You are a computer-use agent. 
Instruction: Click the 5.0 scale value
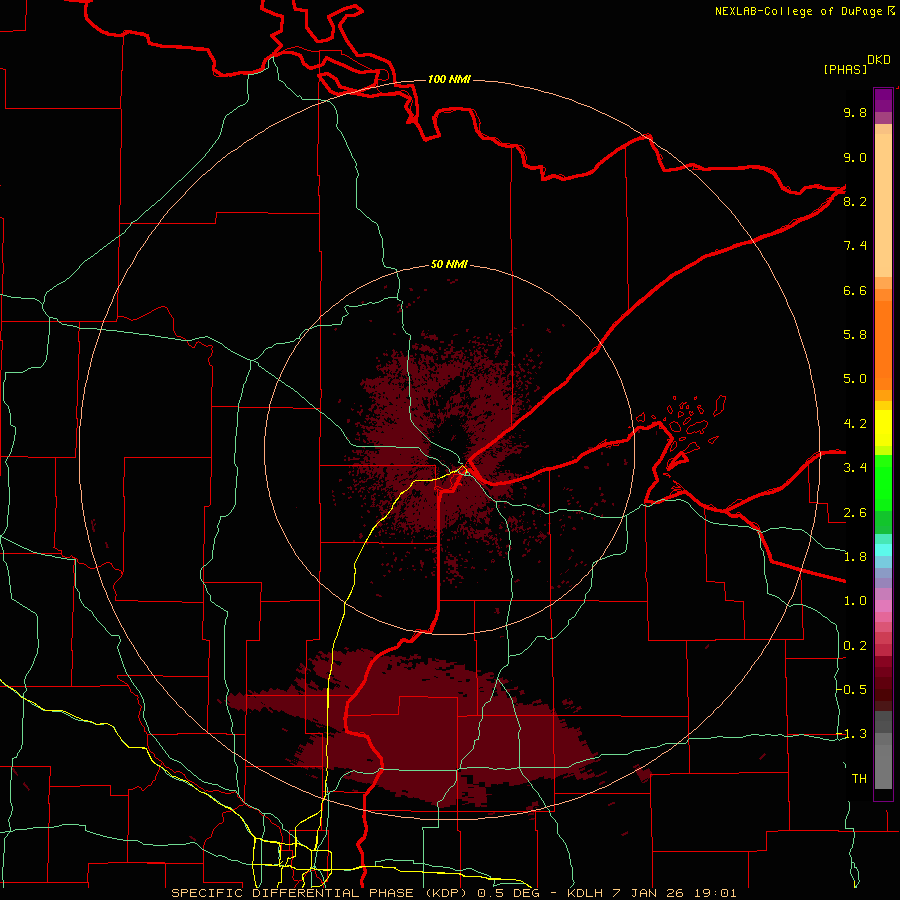855,379
